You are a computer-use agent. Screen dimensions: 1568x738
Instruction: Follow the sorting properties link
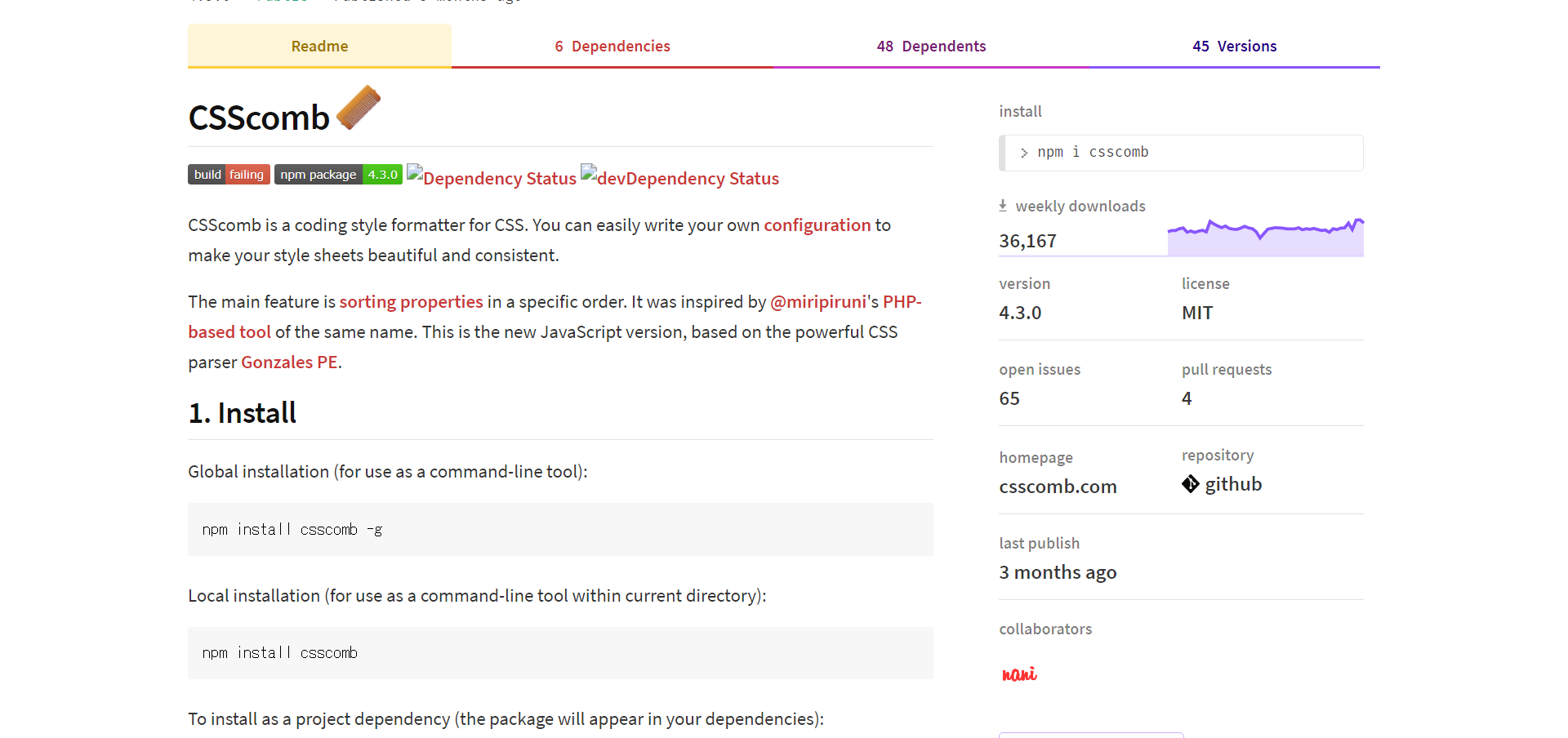pos(411,301)
